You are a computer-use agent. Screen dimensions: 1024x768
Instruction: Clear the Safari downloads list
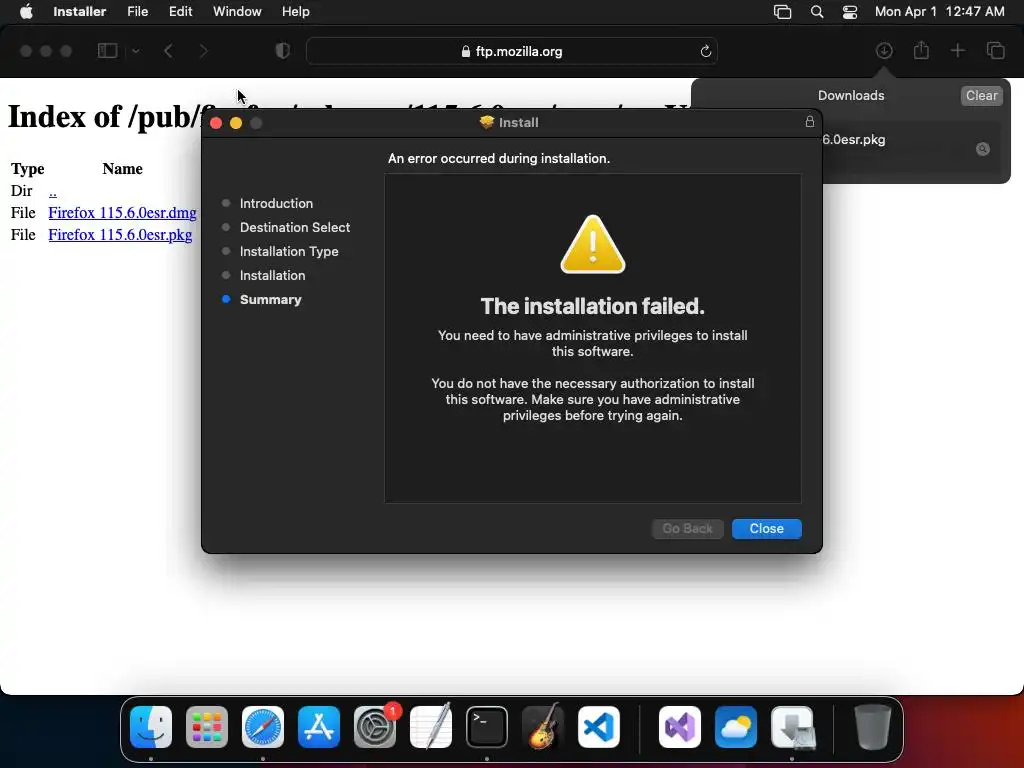coord(981,95)
